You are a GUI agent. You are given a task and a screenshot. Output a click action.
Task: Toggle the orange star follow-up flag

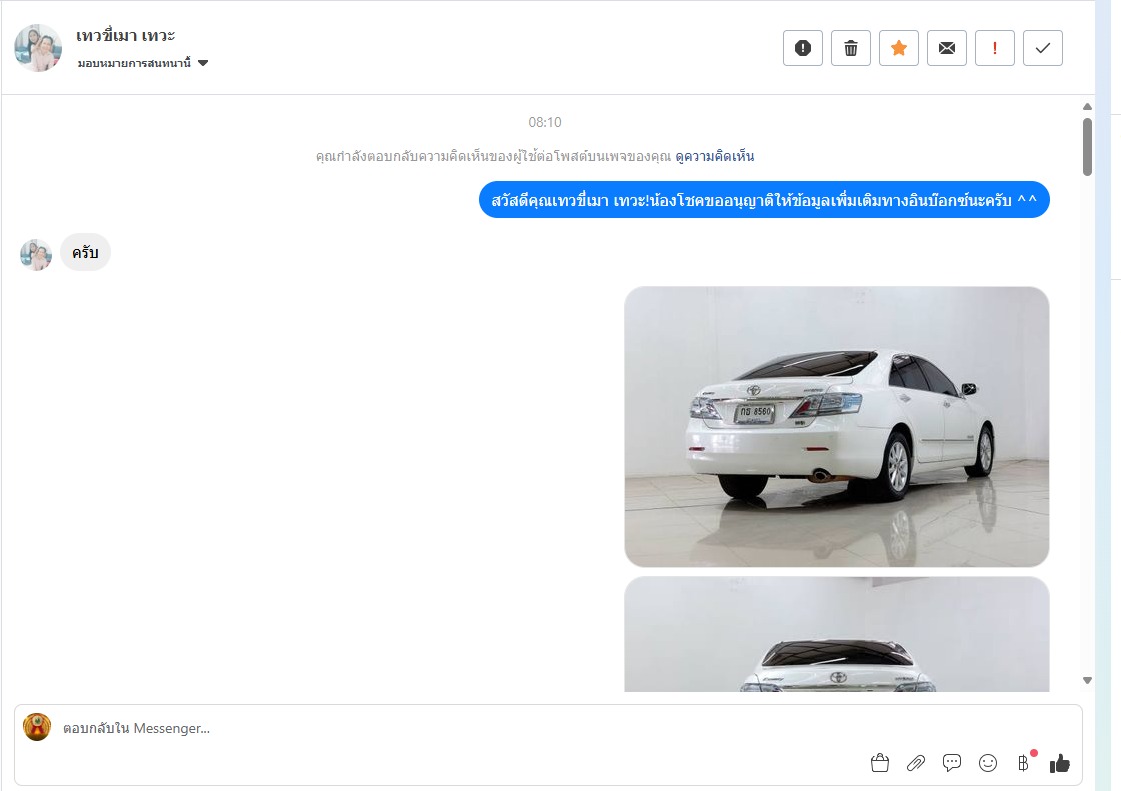click(898, 48)
